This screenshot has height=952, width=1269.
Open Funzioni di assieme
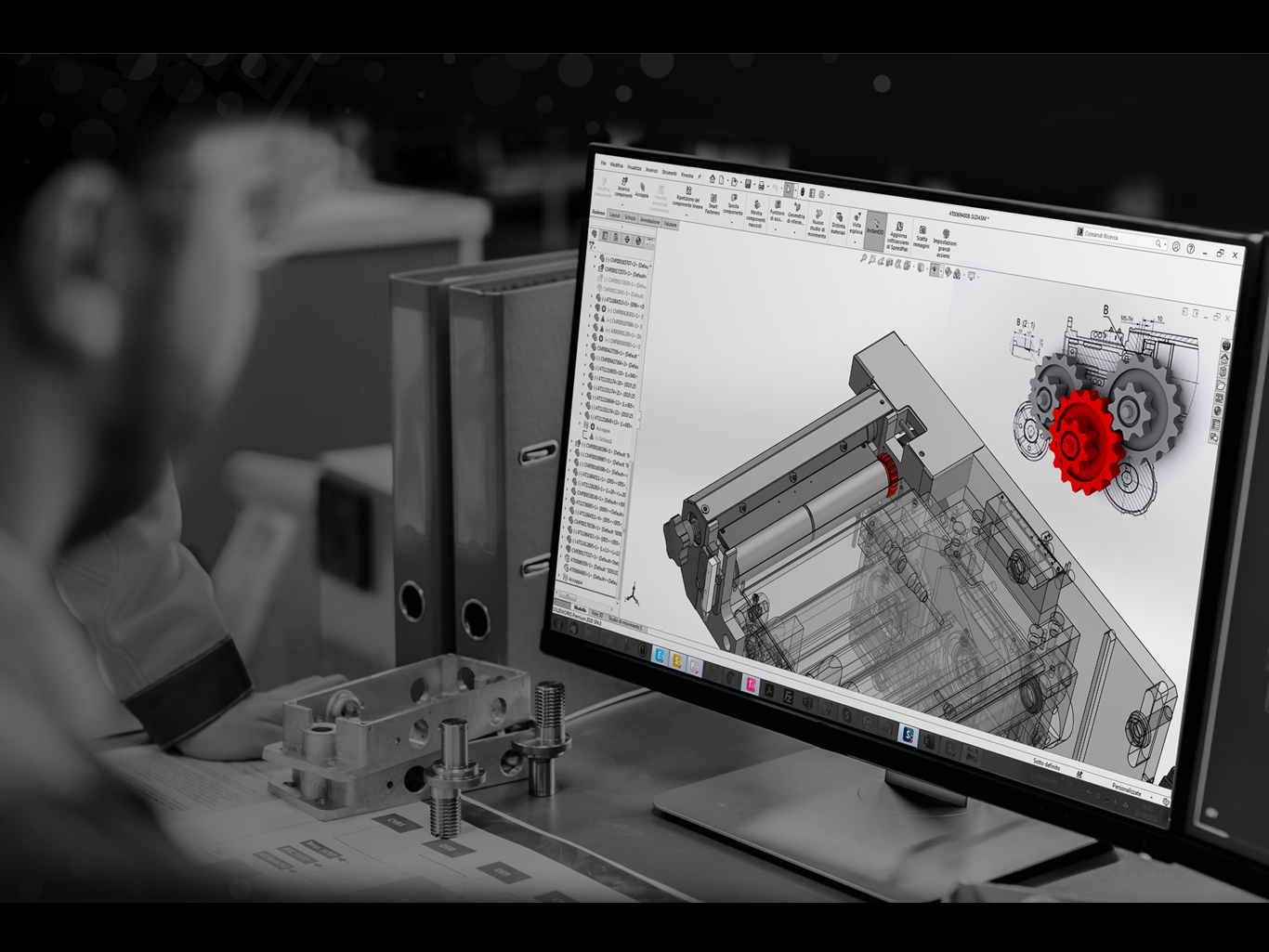[x=778, y=211]
